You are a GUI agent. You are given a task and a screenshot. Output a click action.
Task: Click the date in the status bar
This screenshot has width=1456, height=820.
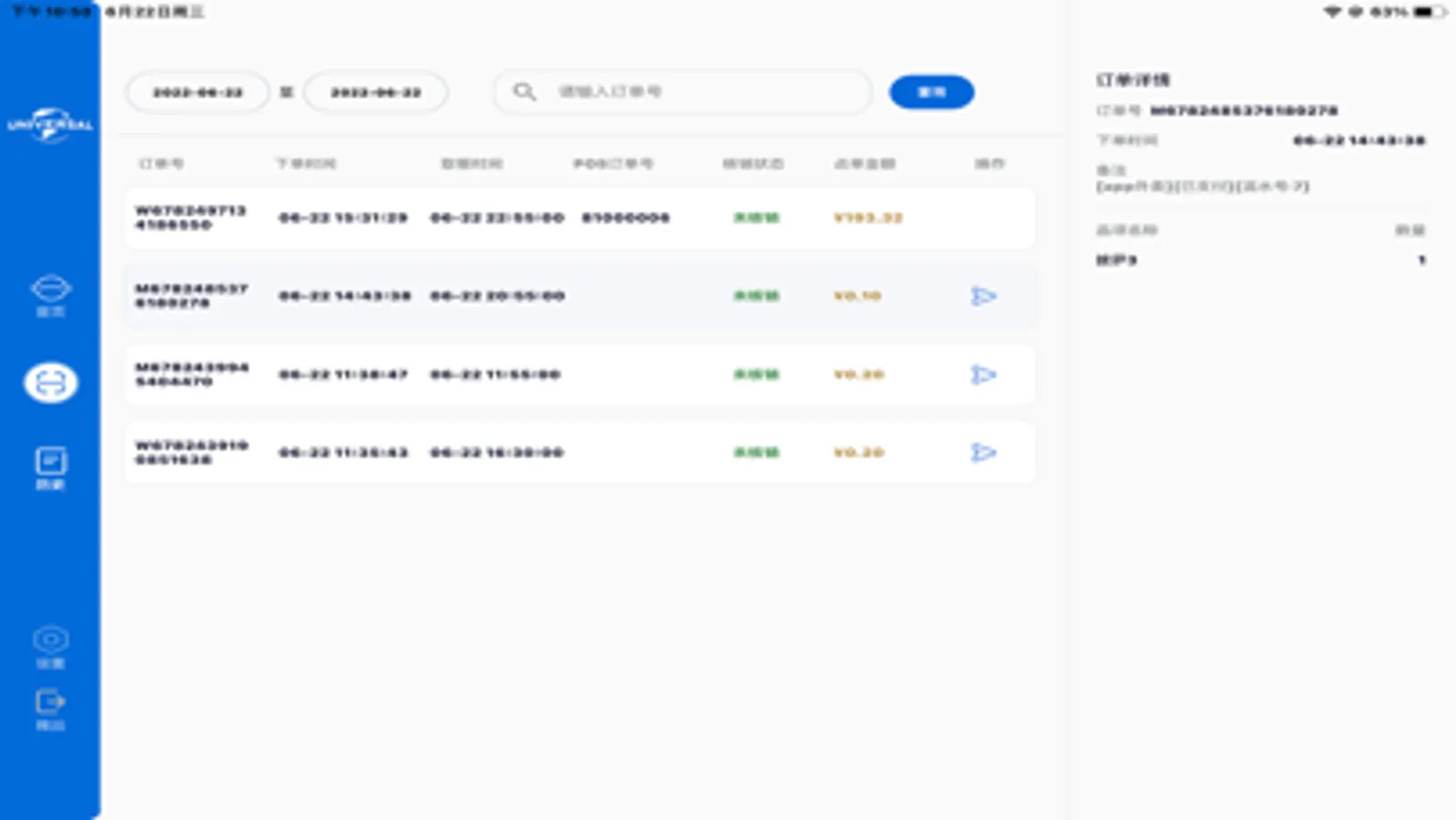tap(154, 12)
